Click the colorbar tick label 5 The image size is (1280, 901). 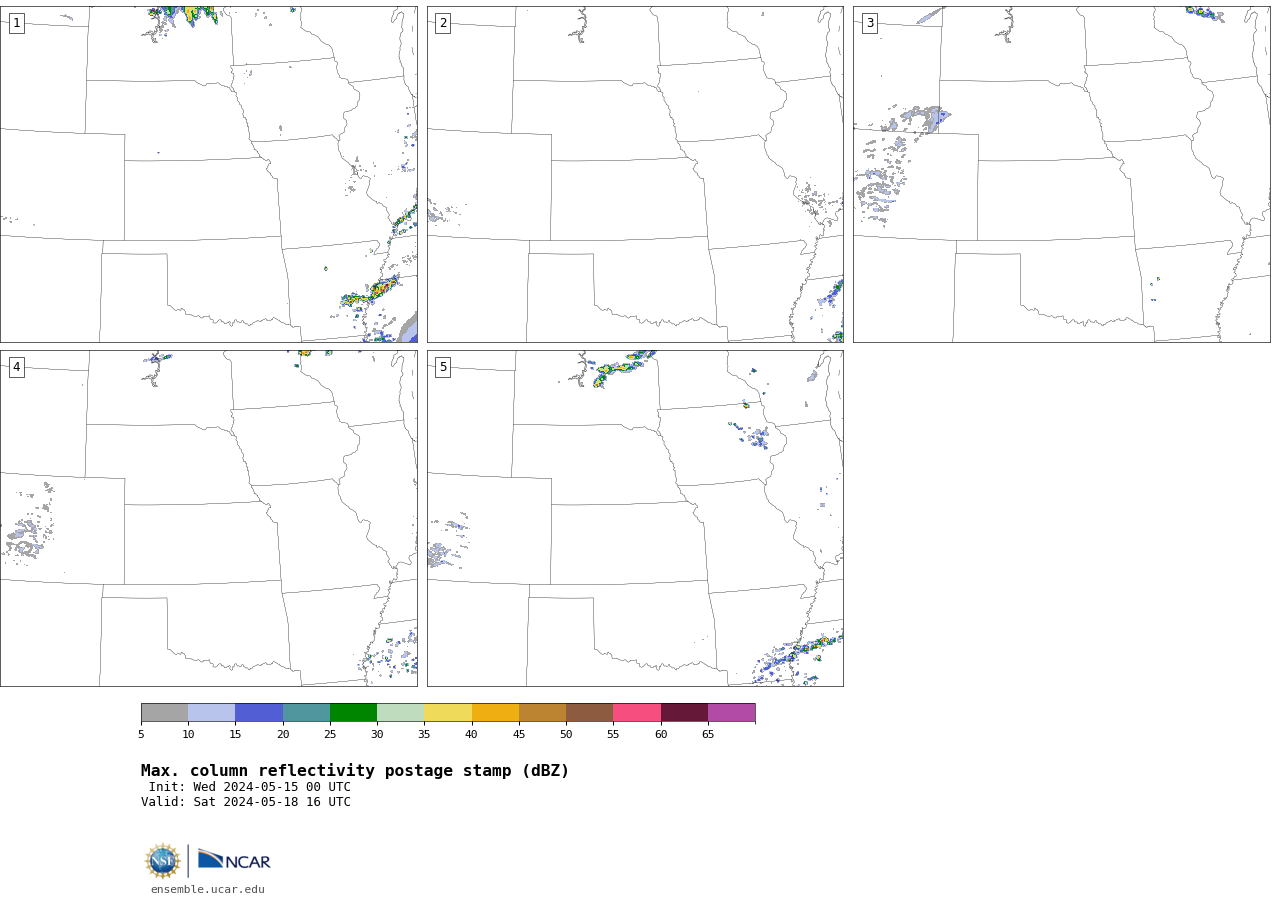pos(141,735)
